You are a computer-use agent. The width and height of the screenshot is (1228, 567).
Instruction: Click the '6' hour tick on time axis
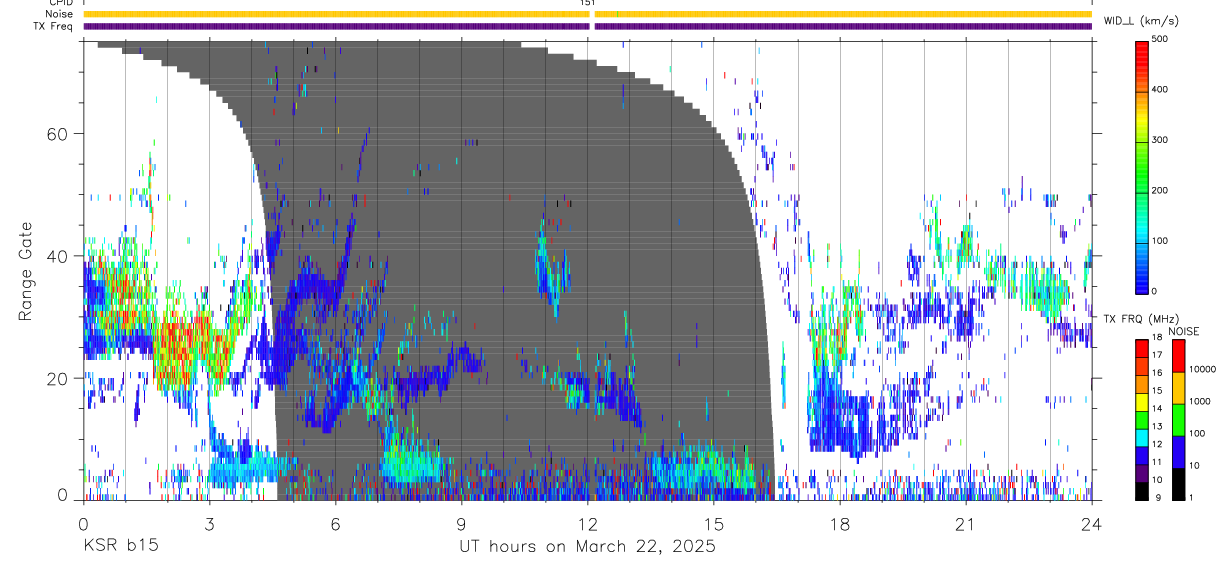[x=335, y=523]
